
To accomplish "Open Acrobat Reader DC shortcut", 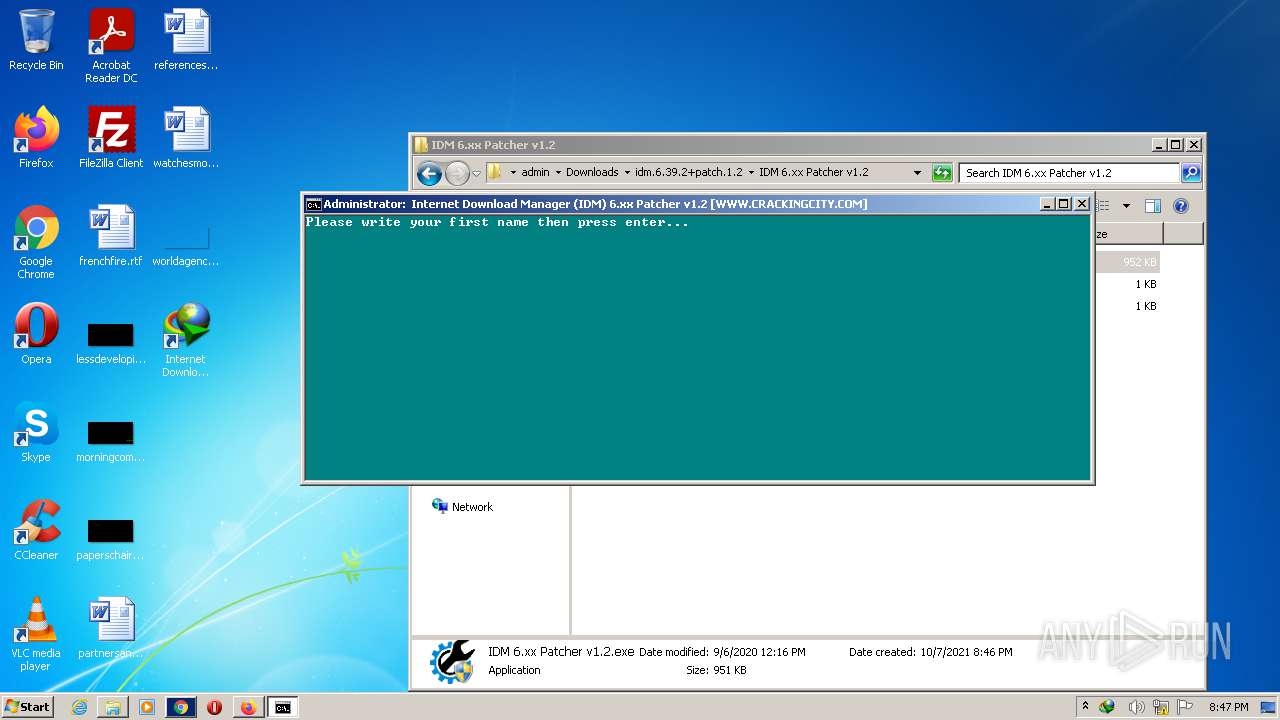I will click(x=111, y=46).
